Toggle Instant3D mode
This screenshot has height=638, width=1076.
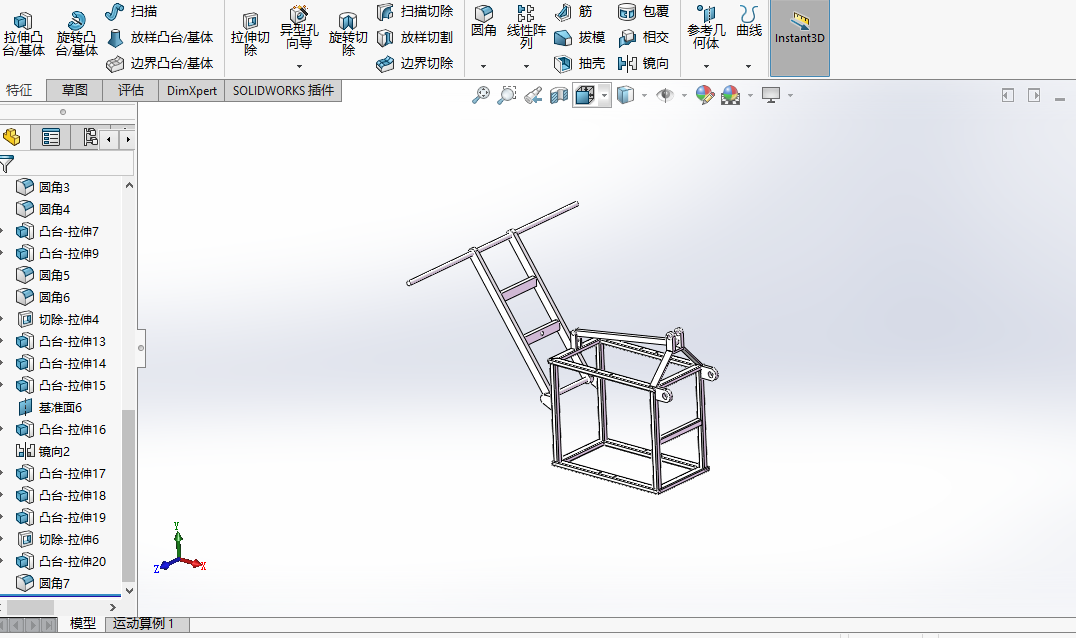pos(799,38)
